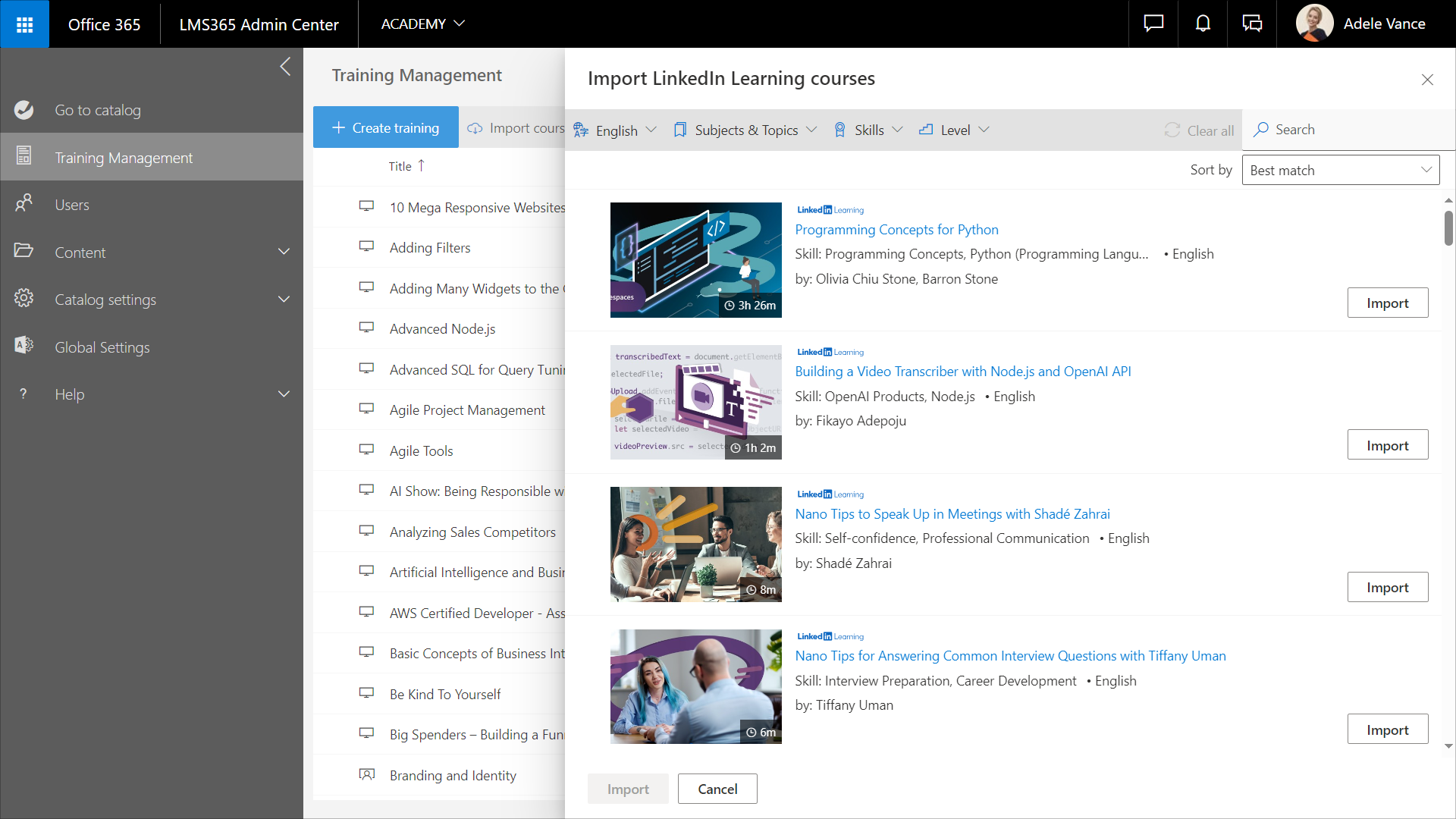Click the notifications bell icon
This screenshot has width=1456, height=819.
[1203, 24]
